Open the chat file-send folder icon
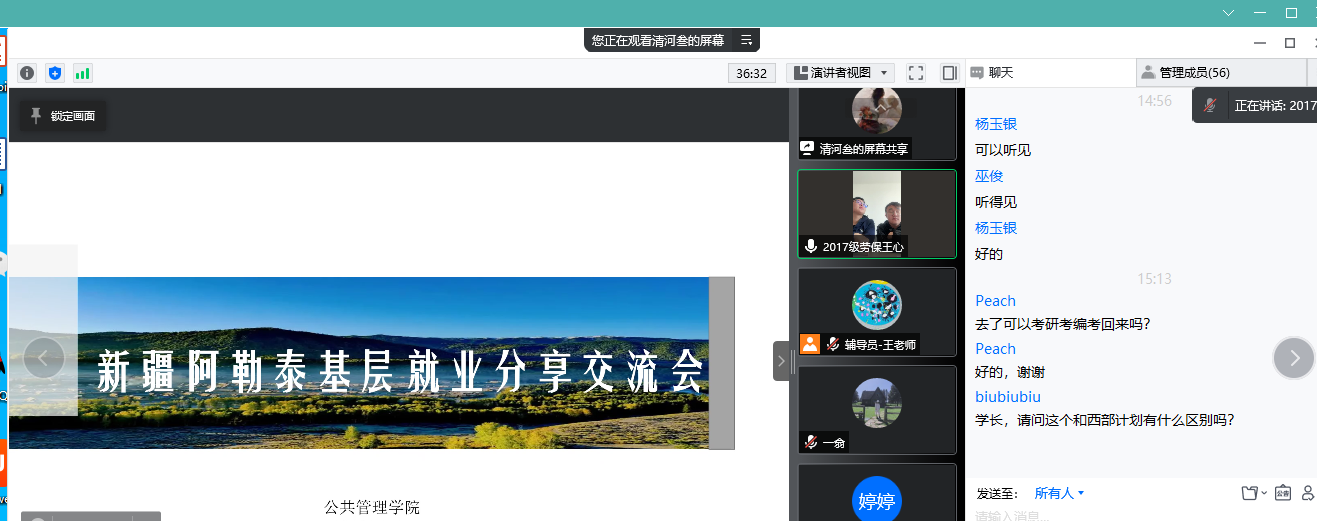 tap(1249, 493)
